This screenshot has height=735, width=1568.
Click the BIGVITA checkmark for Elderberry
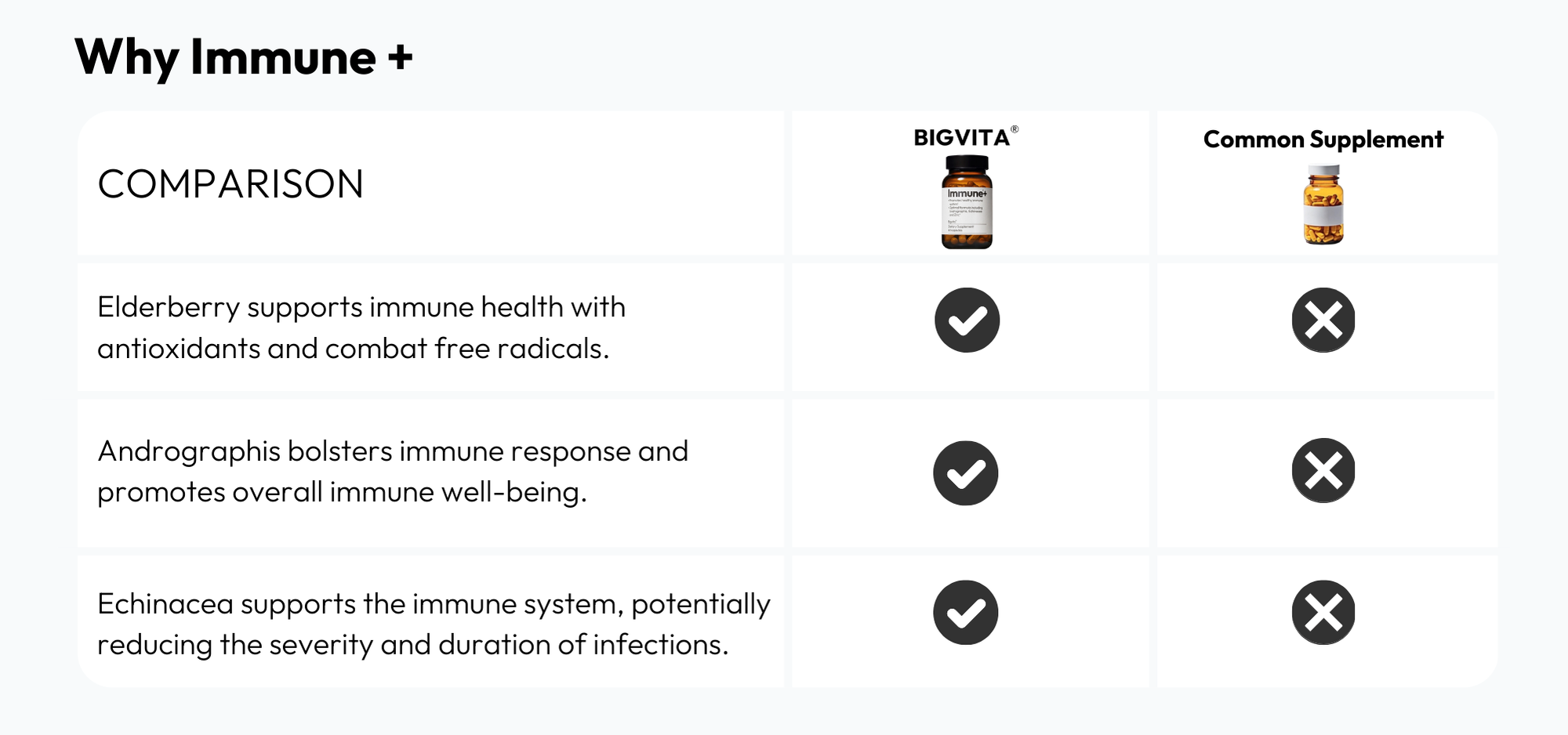pyautogui.click(x=967, y=320)
